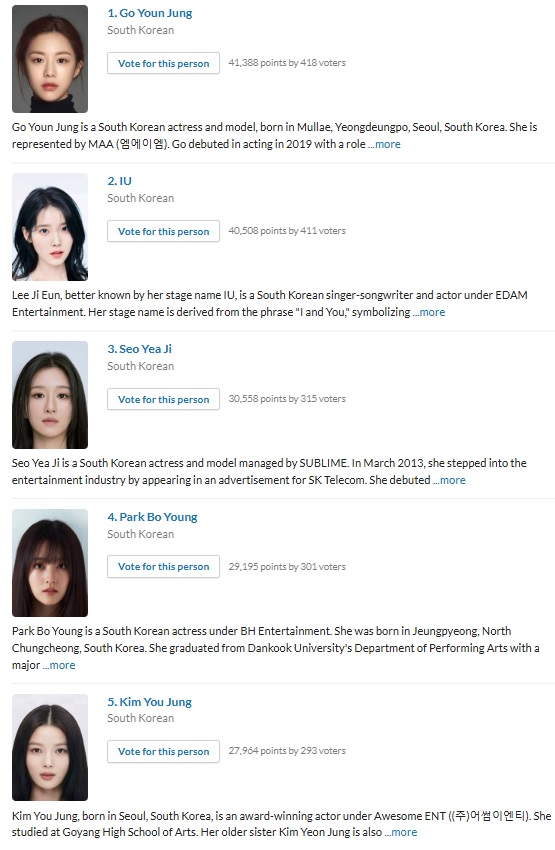Vote for Seo Yea Ji
Image resolution: width=555 pixels, height=850 pixels.
[163, 399]
